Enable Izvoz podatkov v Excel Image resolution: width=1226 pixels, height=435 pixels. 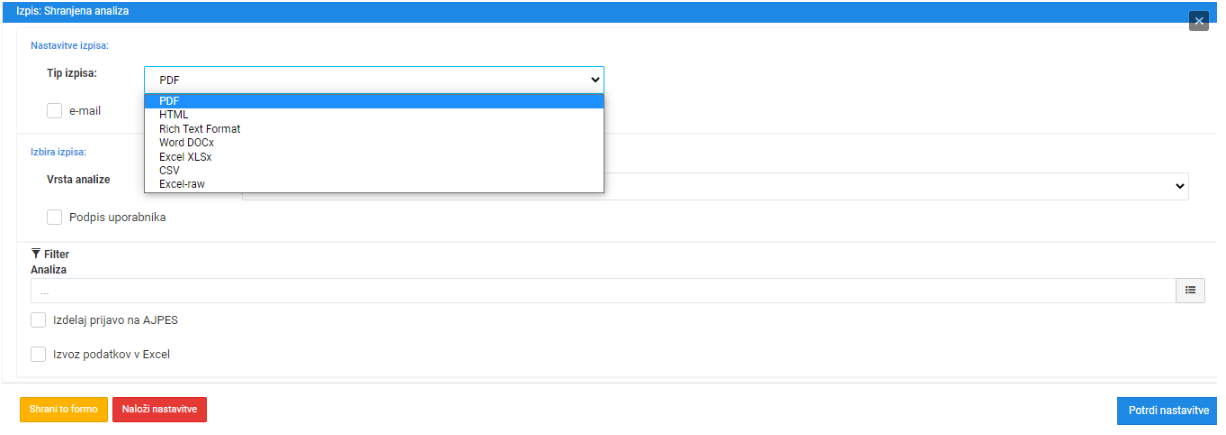[x=38, y=354]
